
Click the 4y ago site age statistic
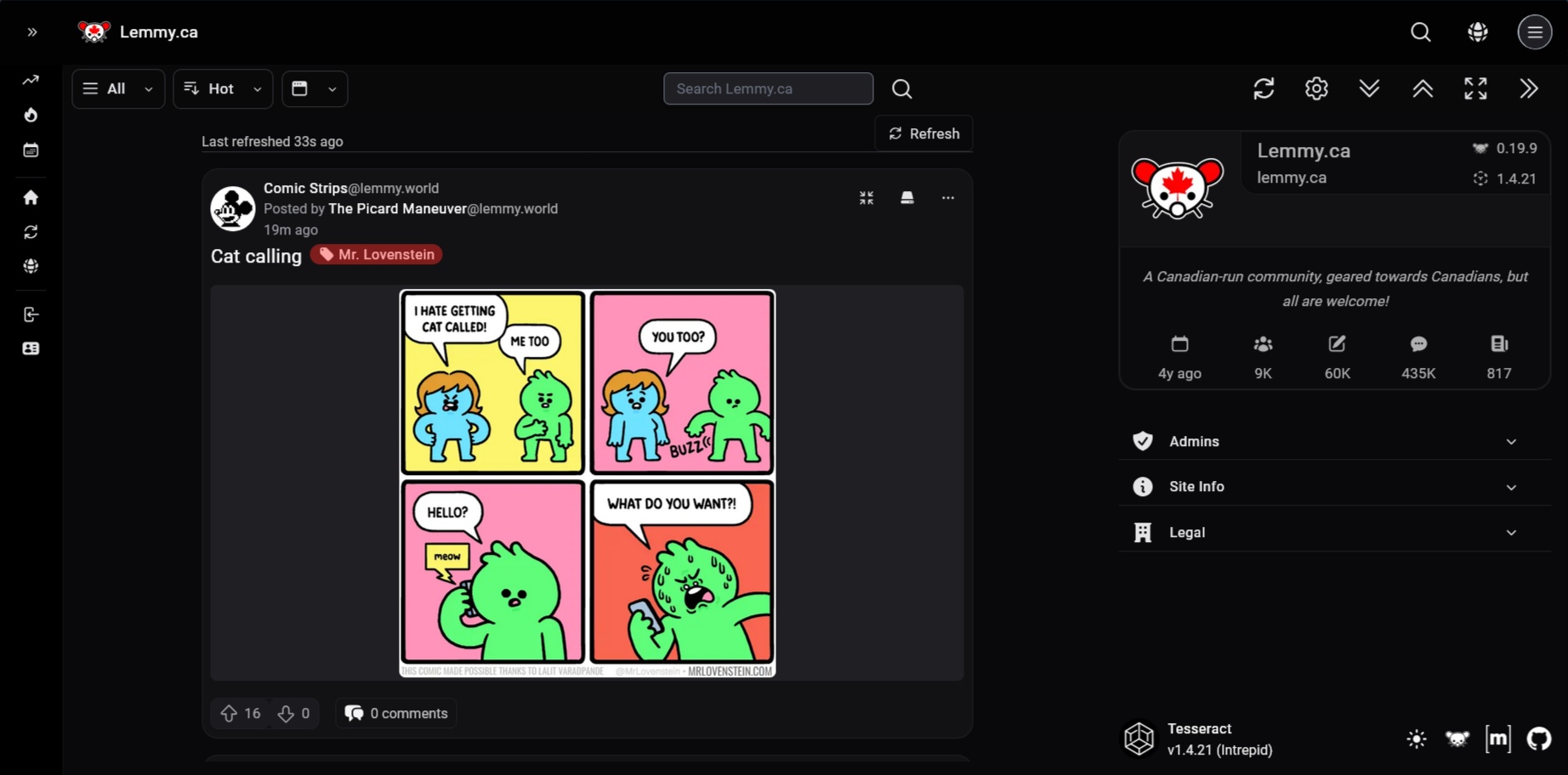pyautogui.click(x=1179, y=358)
